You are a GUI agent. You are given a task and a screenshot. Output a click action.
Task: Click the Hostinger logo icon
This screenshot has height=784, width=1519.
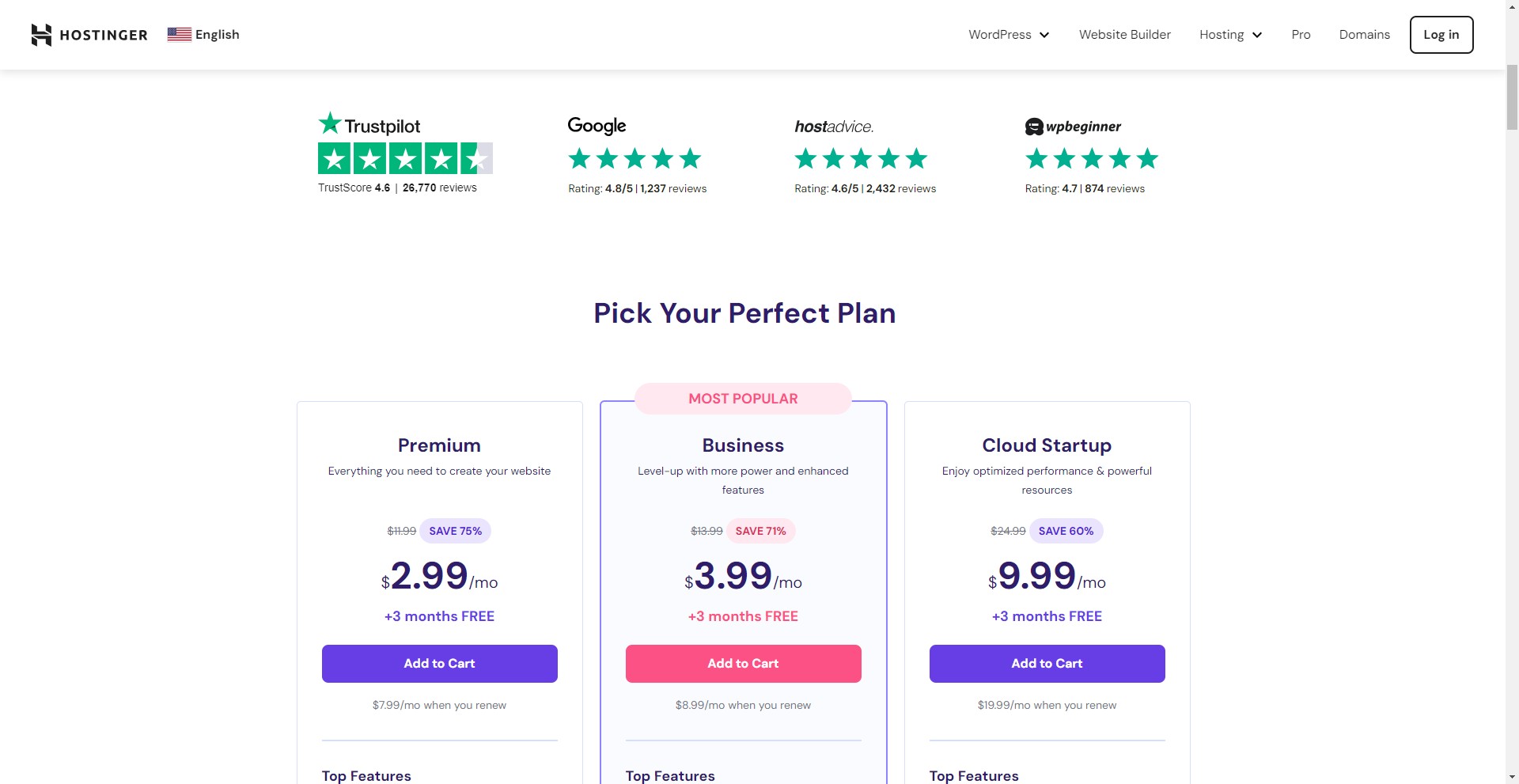[x=41, y=35]
